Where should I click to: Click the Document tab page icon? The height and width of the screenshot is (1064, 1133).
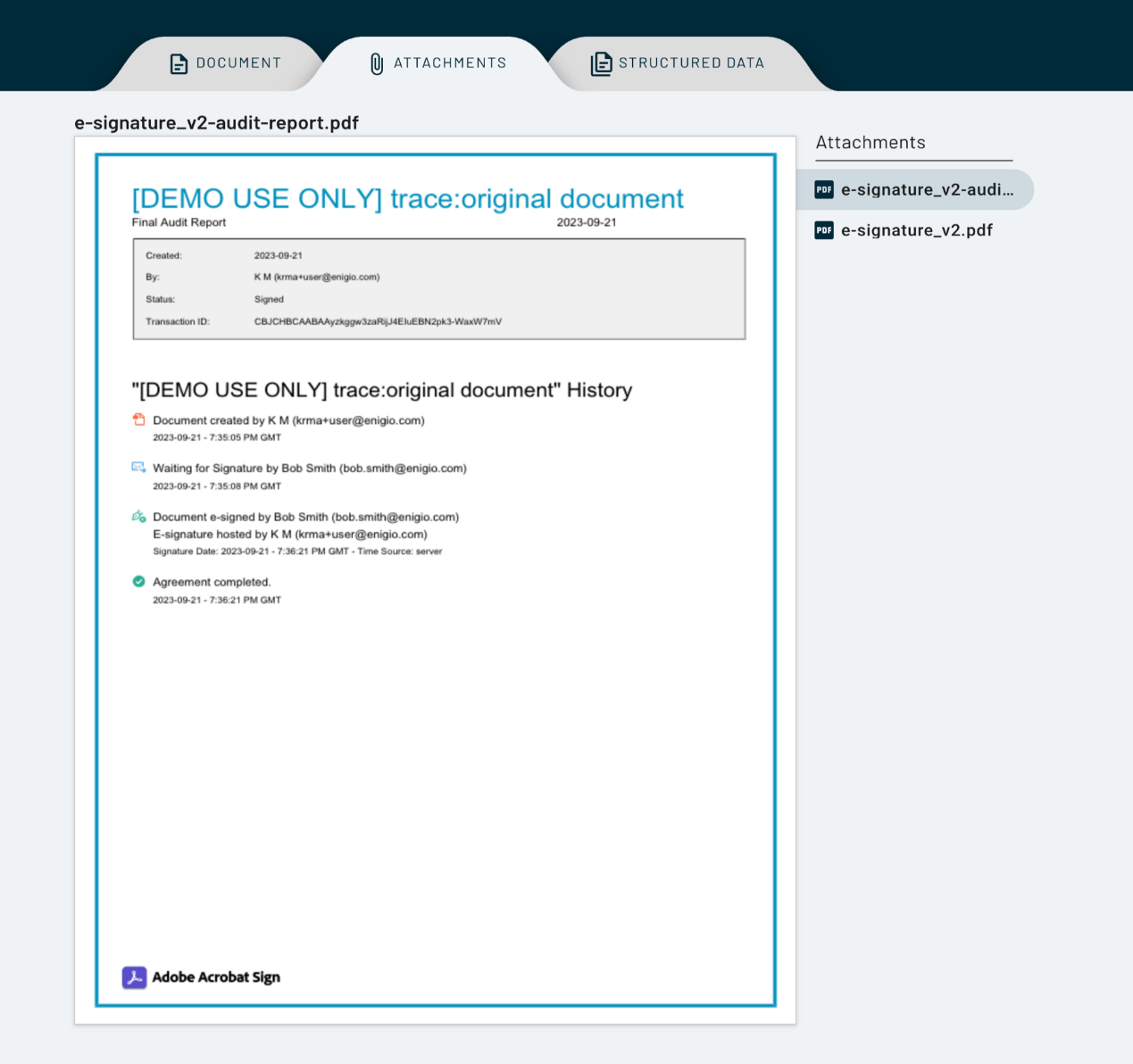(x=179, y=63)
